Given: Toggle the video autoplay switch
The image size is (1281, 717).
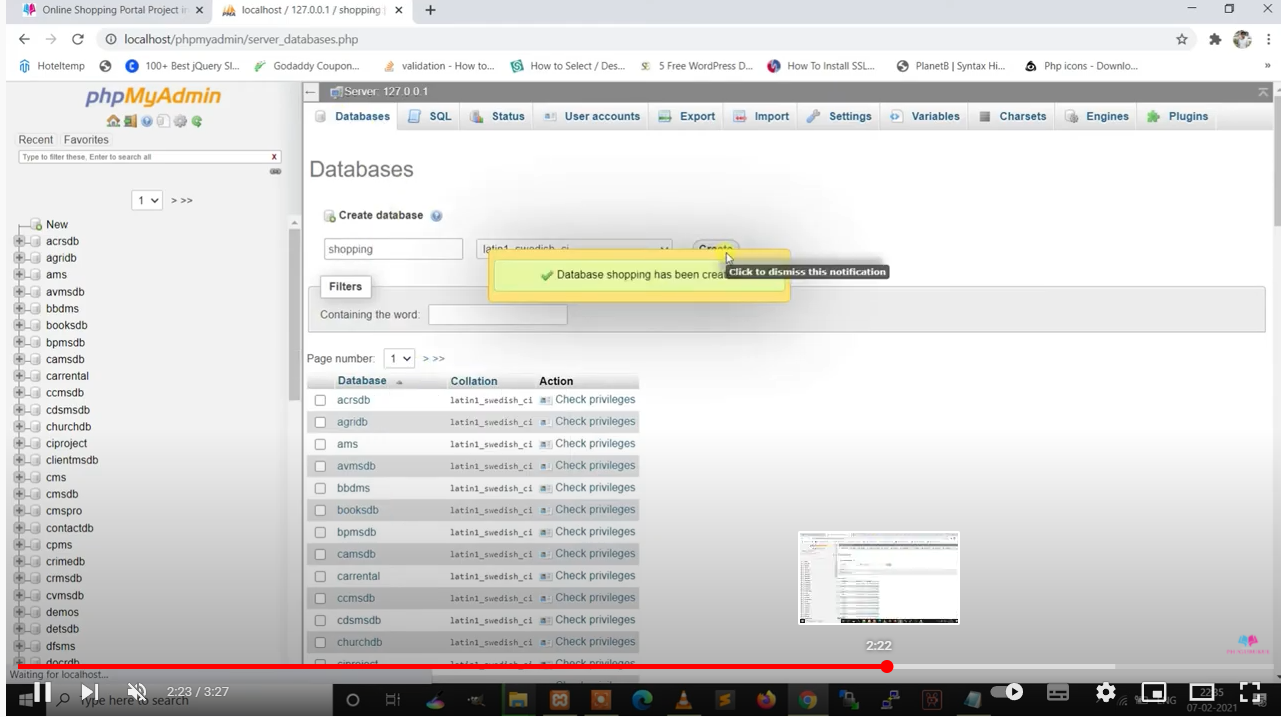Looking at the screenshot, I should (1007, 692).
